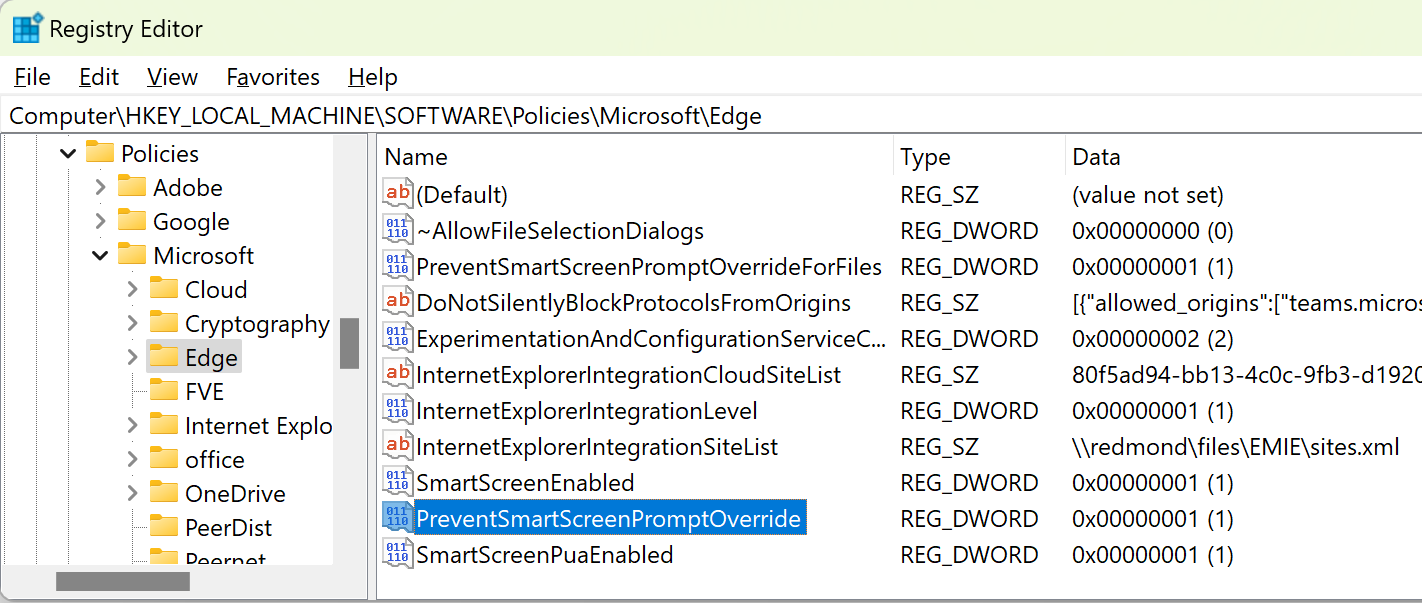Click the Registry Editor app icon in title bar

pos(27,29)
